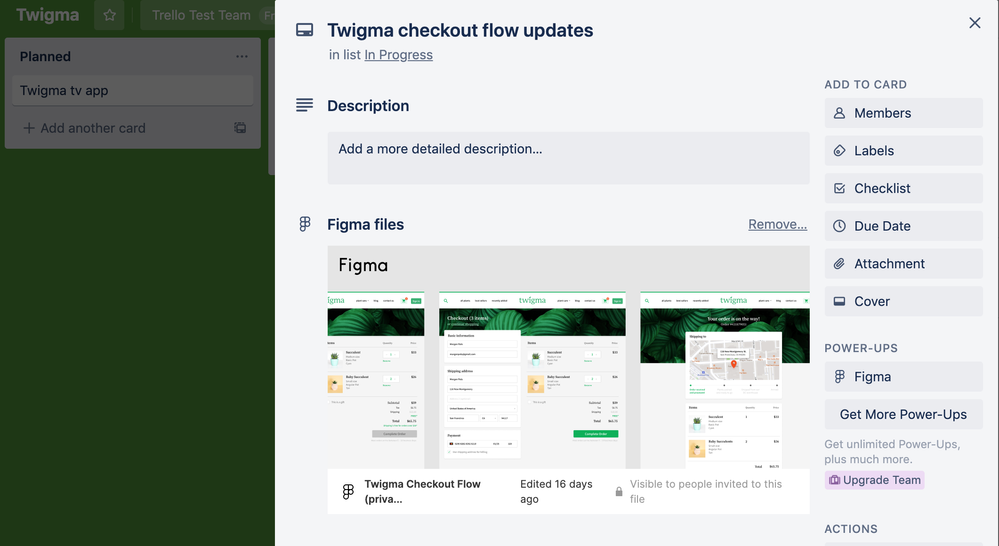Viewport: 999px width, 546px height.
Task: Open the Twigma tv app card
Action: [133, 90]
